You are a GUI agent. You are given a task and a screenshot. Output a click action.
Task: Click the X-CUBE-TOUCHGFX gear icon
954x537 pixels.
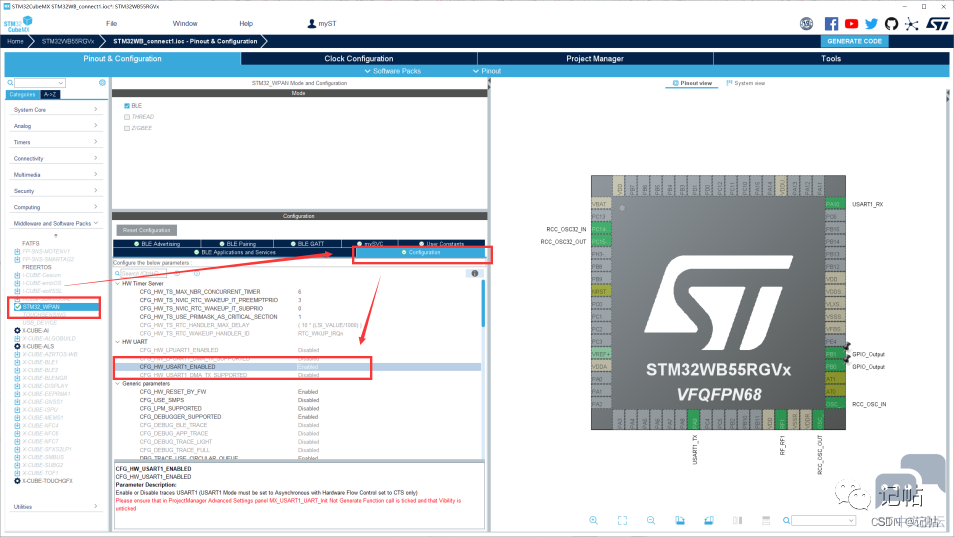[17, 481]
